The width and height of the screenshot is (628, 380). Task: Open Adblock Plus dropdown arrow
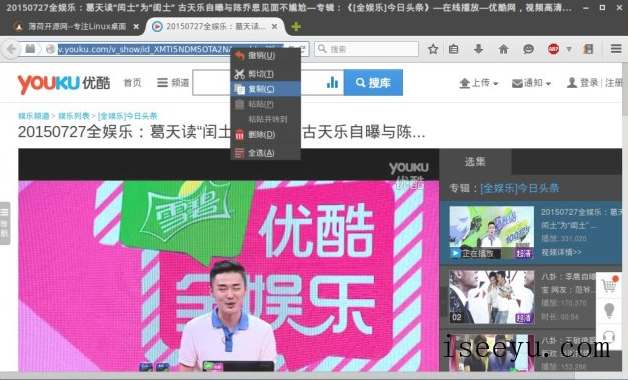(x=569, y=49)
